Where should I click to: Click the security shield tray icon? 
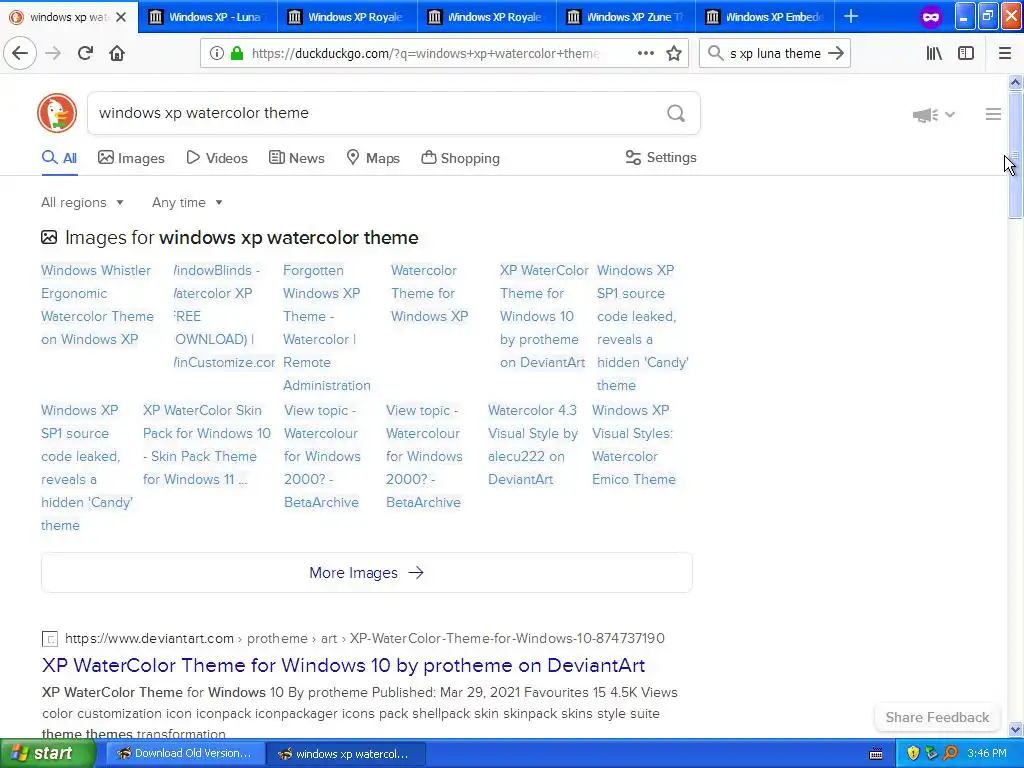tap(913, 753)
